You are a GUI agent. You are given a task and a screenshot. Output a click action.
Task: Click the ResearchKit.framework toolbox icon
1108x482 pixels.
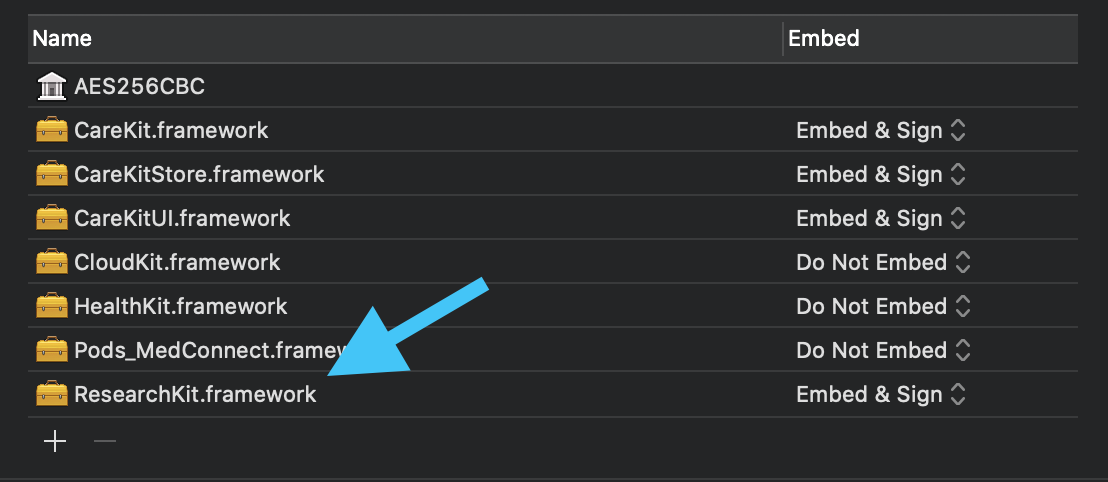coord(52,394)
